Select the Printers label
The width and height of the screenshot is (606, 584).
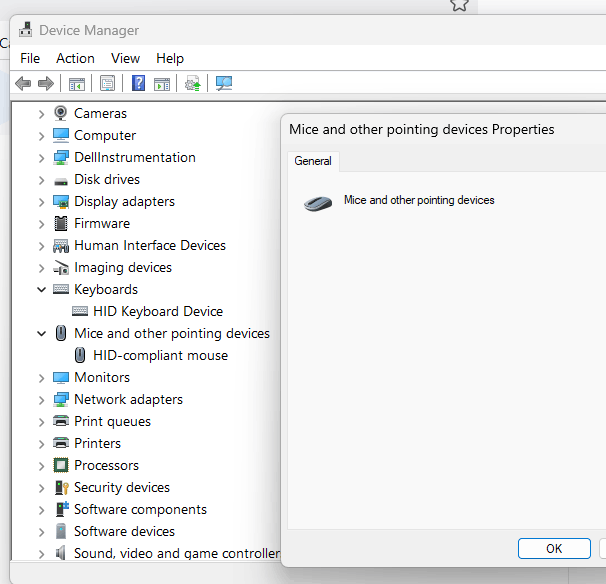coord(97,443)
